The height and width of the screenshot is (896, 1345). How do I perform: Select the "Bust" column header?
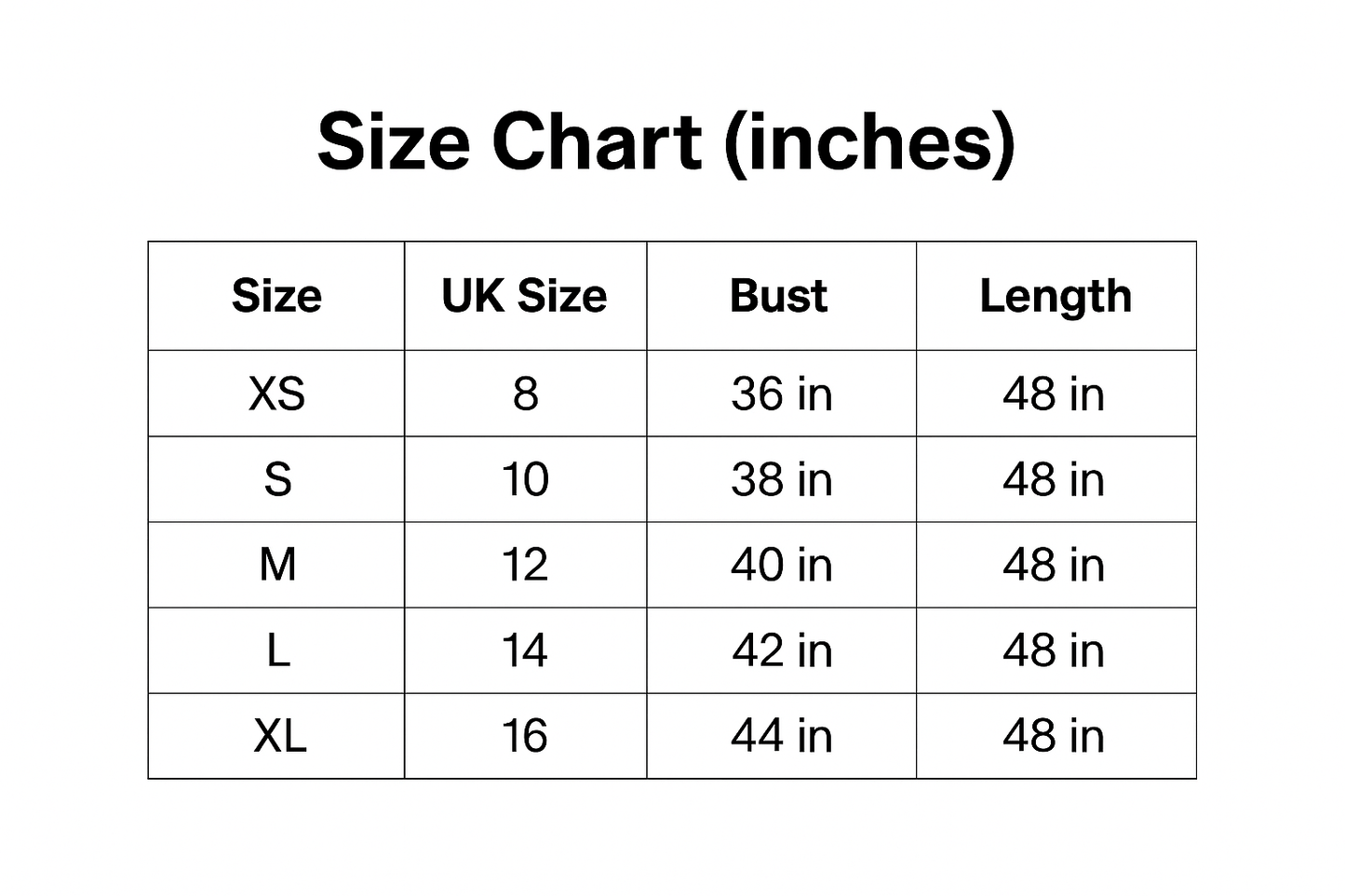(x=779, y=296)
